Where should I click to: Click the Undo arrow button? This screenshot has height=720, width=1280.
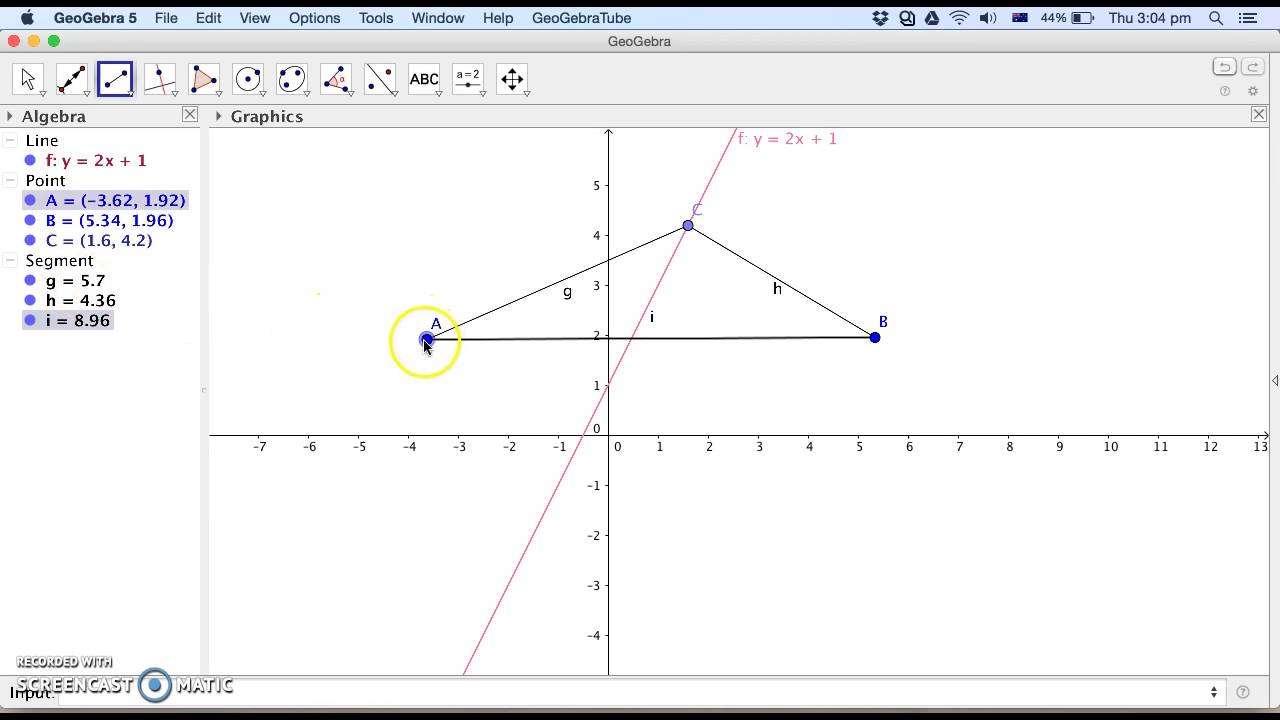1225,67
